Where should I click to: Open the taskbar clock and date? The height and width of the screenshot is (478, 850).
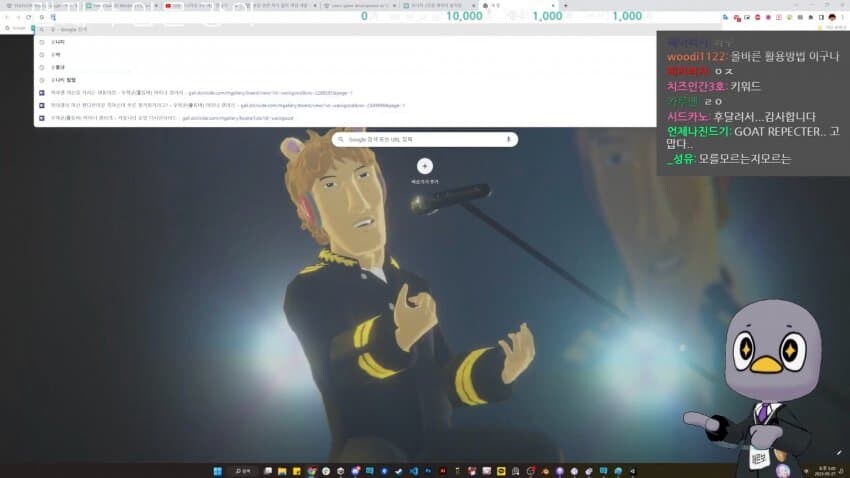[x=826, y=471]
